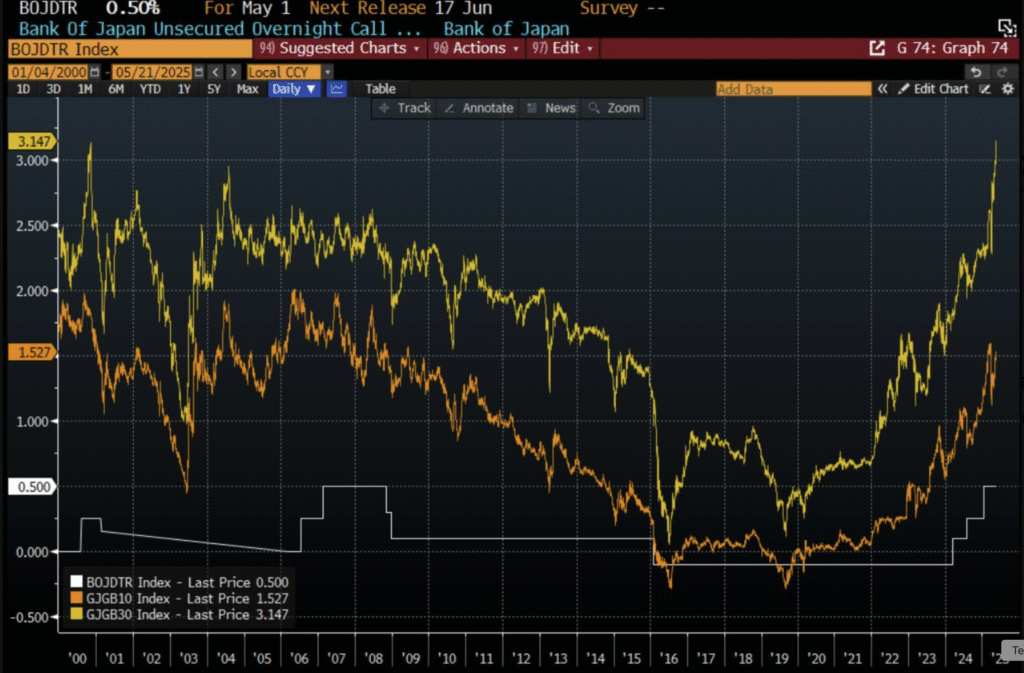This screenshot has width=1024, height=673.
Task: Open the calendar icon next to 05/21/2025
Action: click(x=199, y=72)
